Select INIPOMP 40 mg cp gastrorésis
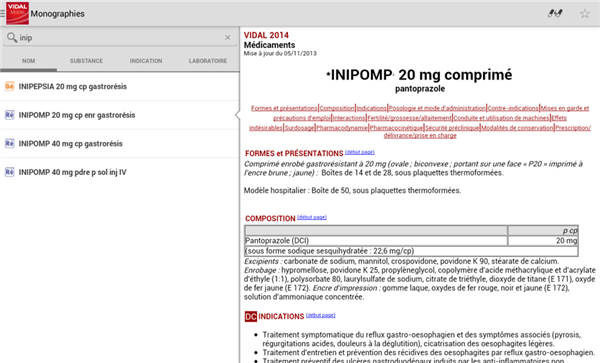Viewport: 600px width, 363px height. coord(120,143)
